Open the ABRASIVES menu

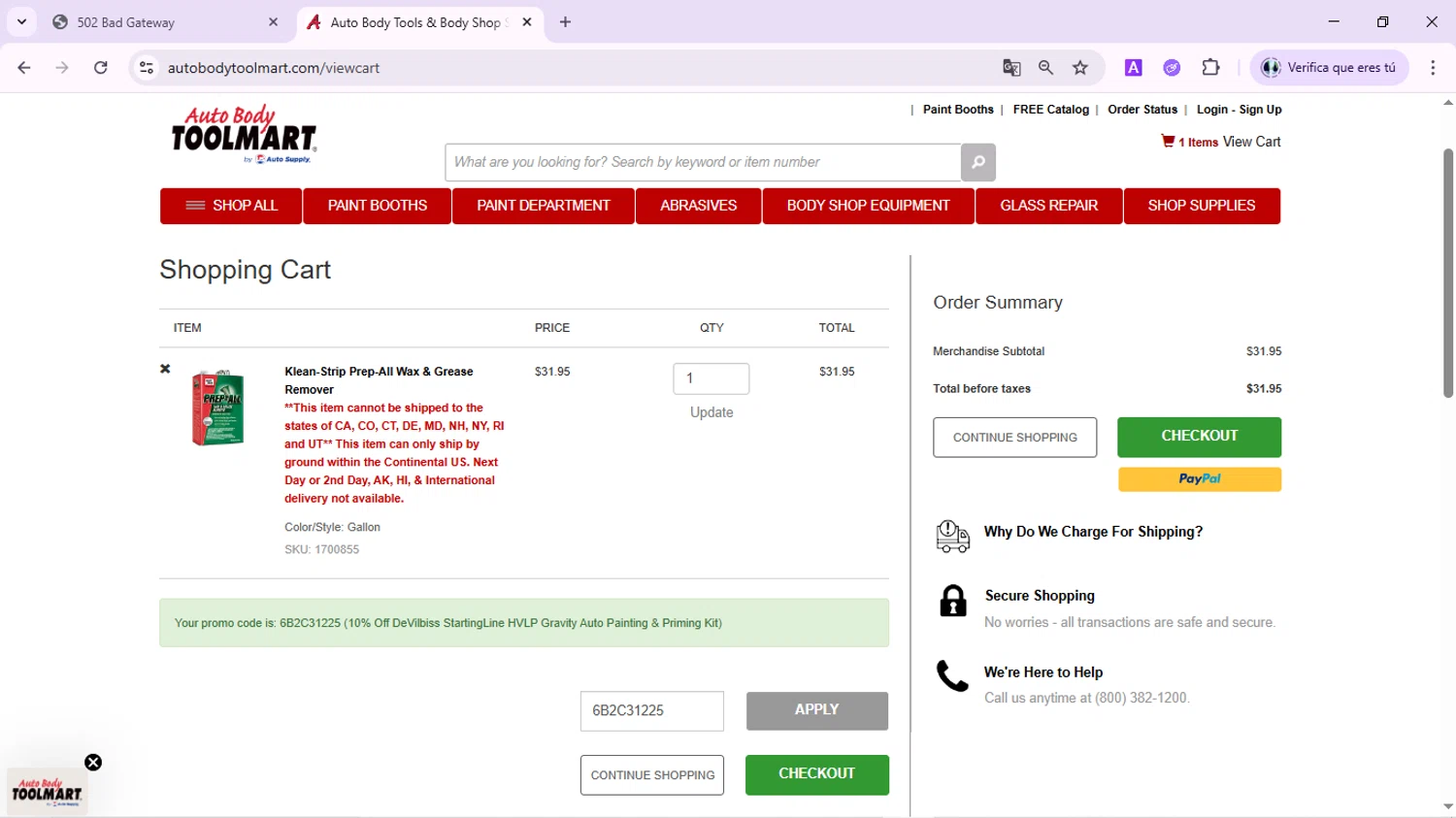coord(699,206)
